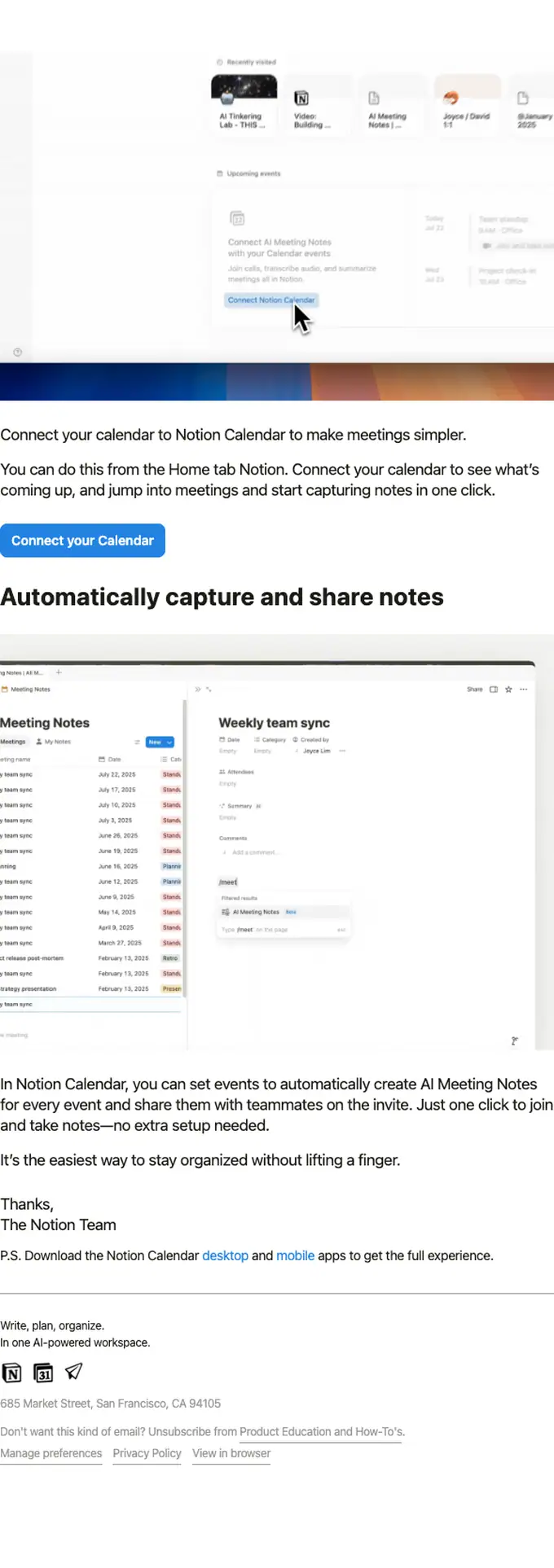
Task: Click the July 22, 2025 date cell
Action: (x=117, y=774)
